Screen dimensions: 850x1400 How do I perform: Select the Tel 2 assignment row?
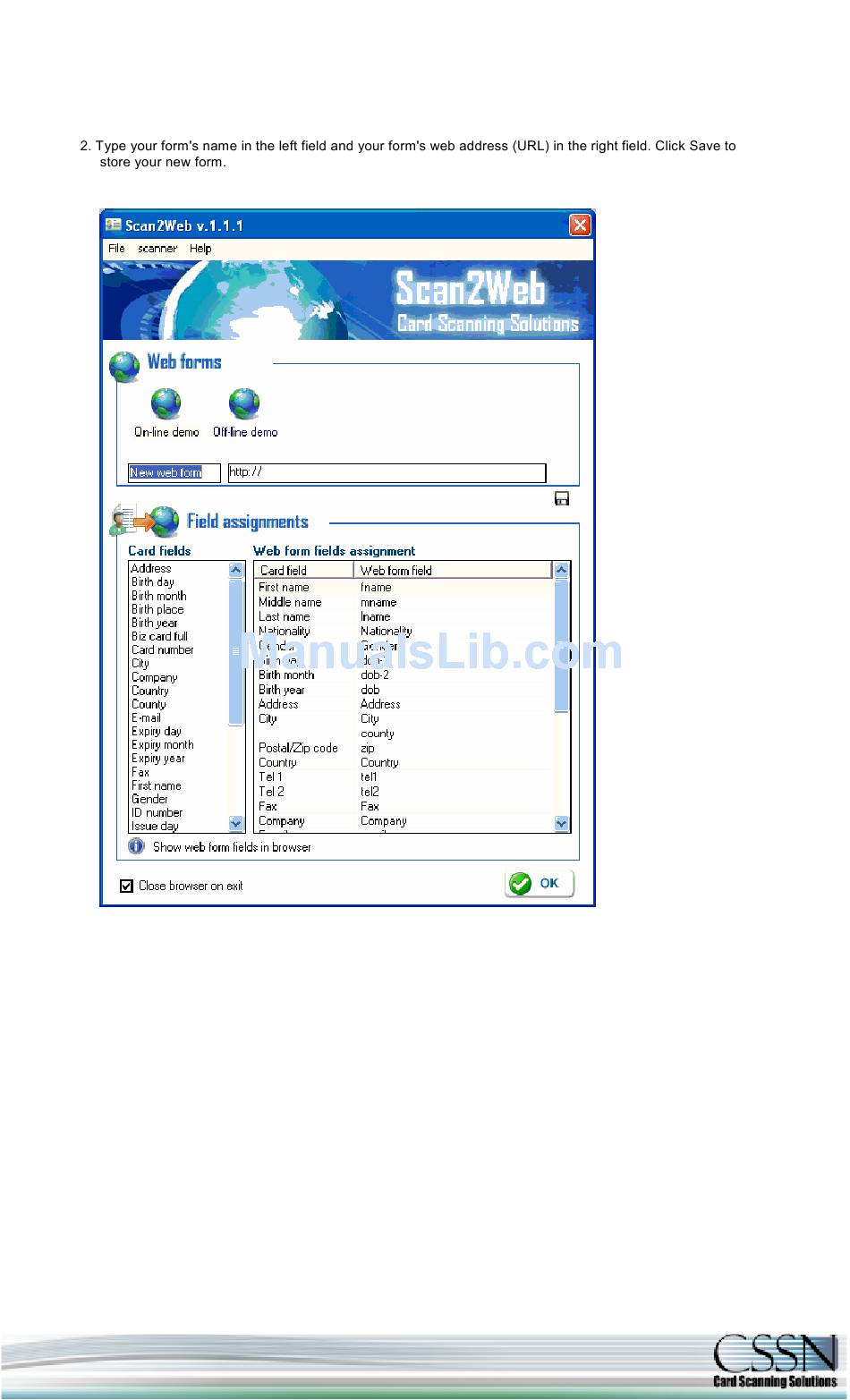(x=404, y=792)
